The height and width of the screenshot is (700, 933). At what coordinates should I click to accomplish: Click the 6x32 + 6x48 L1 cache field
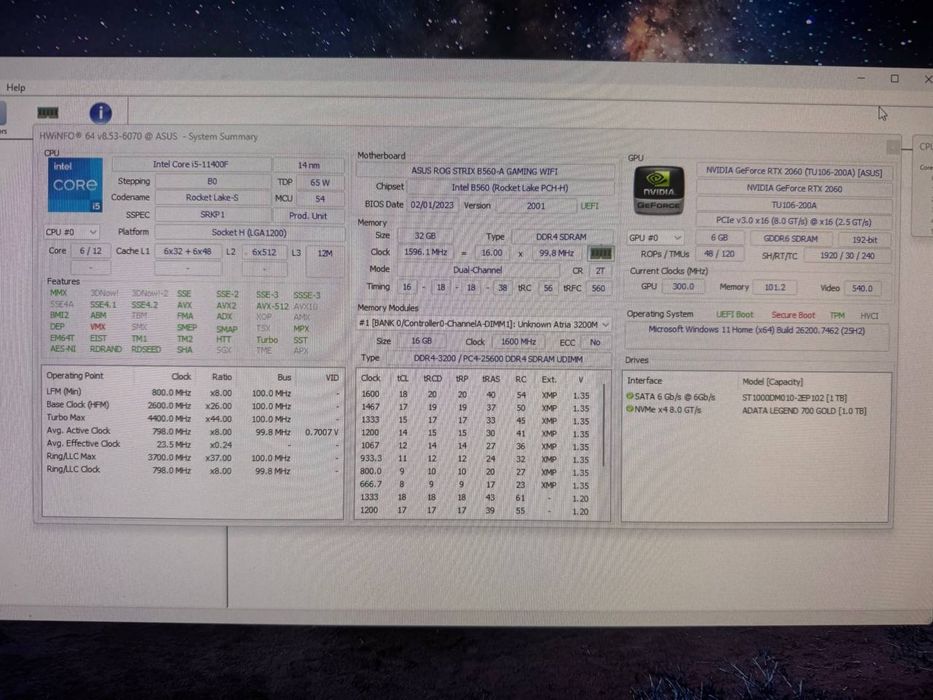coord(187,252)
